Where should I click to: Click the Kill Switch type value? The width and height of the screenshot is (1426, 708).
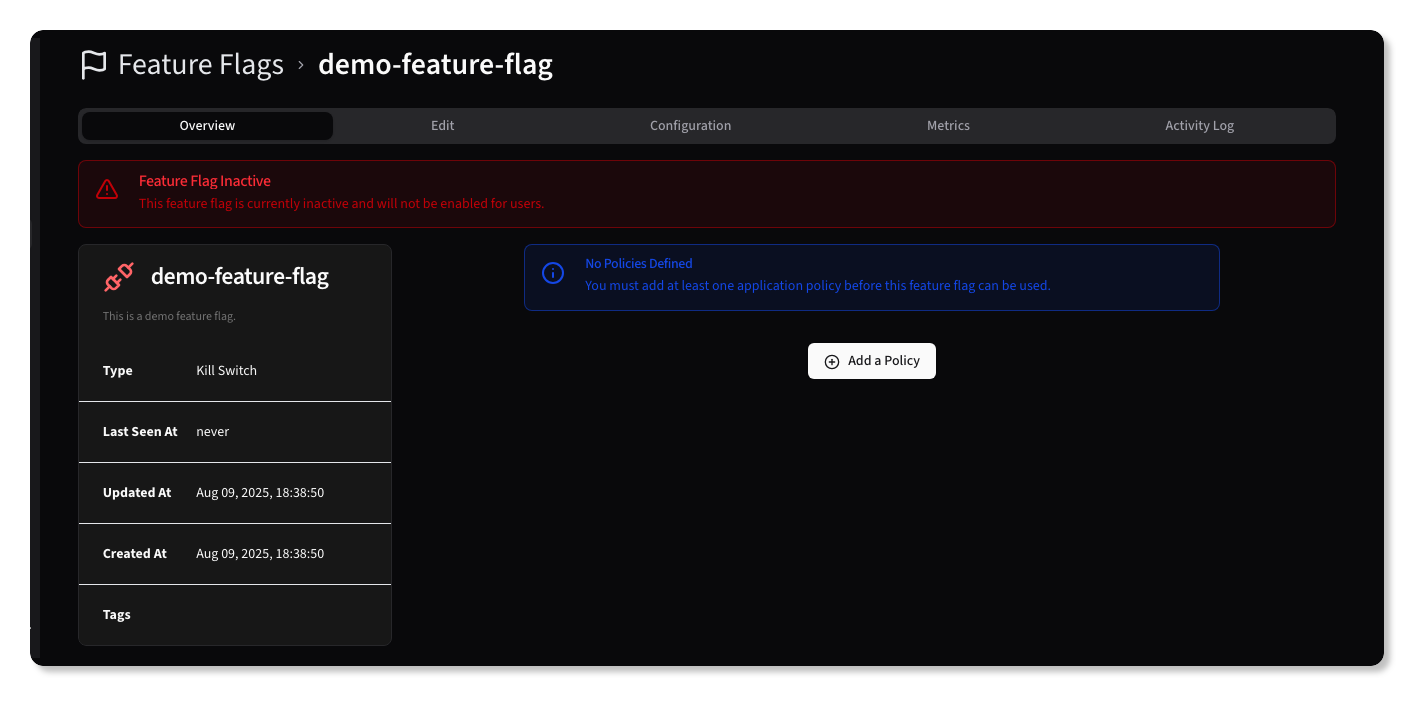coord(227,371)
